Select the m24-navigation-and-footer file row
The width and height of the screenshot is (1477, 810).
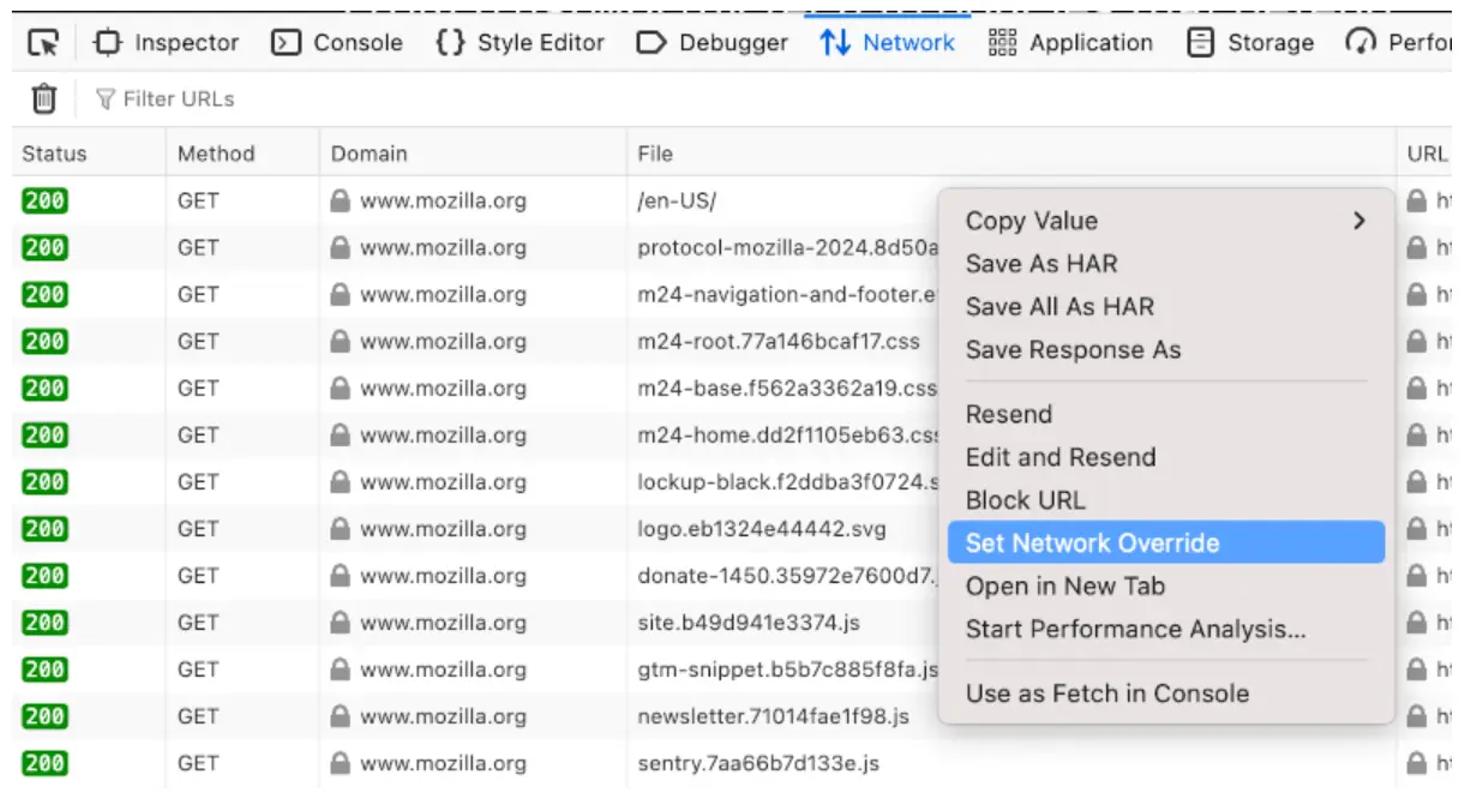pyautogui.click(x=788, y=295)
